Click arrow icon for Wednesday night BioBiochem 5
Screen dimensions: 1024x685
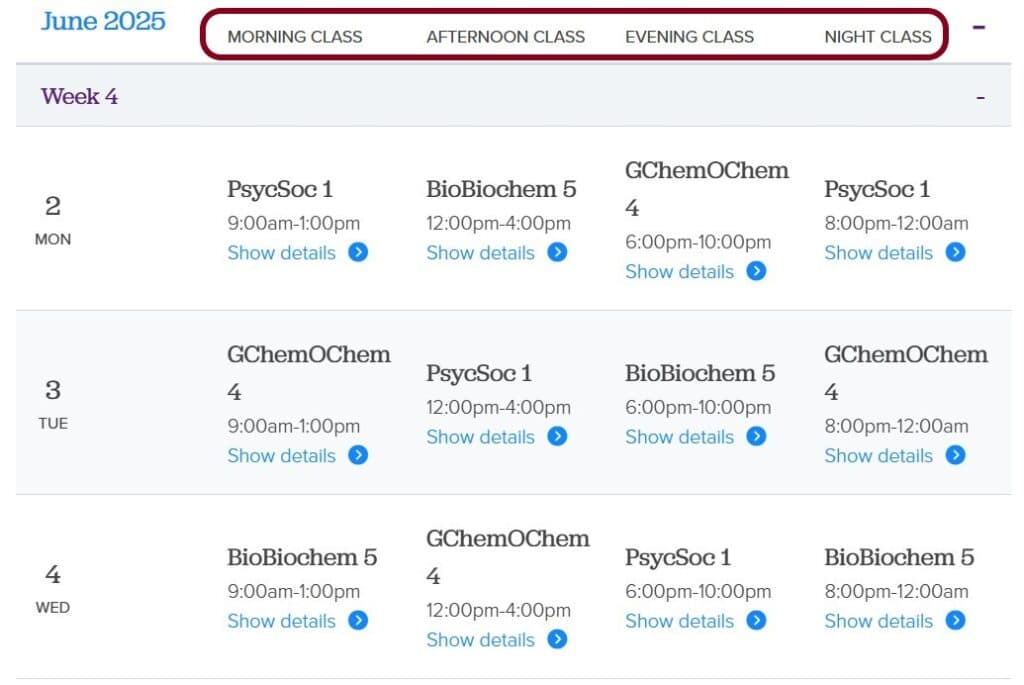[955, 620]
